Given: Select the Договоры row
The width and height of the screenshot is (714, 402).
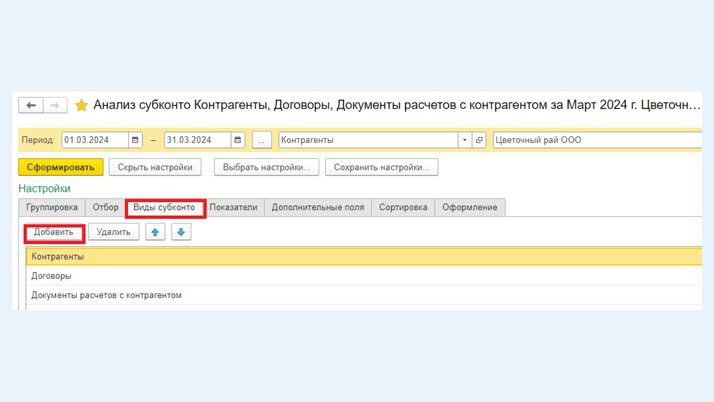Looking at the screenshot, I should coord(364,276).
